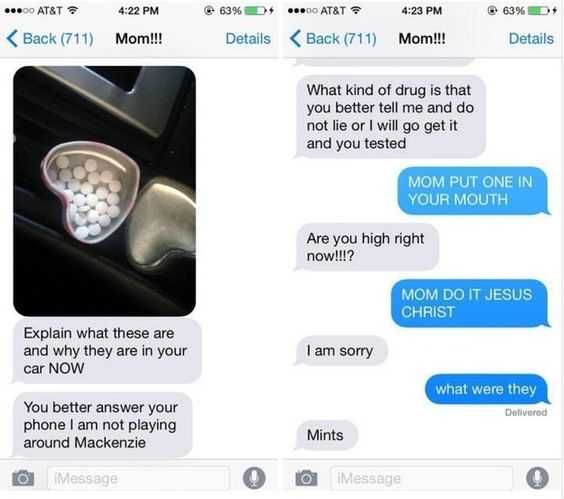The image size is (564, 499).
Task: Tap the camera icon in left screenshot
Action: (x=23, y=478)
